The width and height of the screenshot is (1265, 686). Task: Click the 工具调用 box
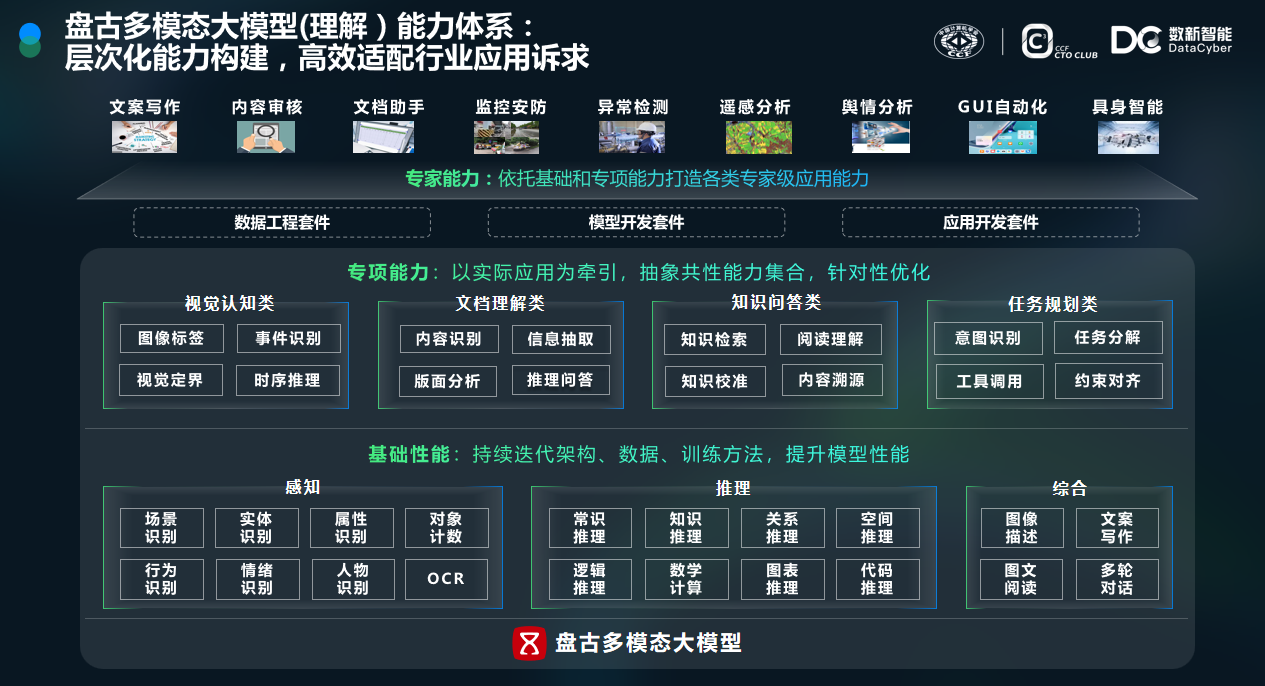988,381
